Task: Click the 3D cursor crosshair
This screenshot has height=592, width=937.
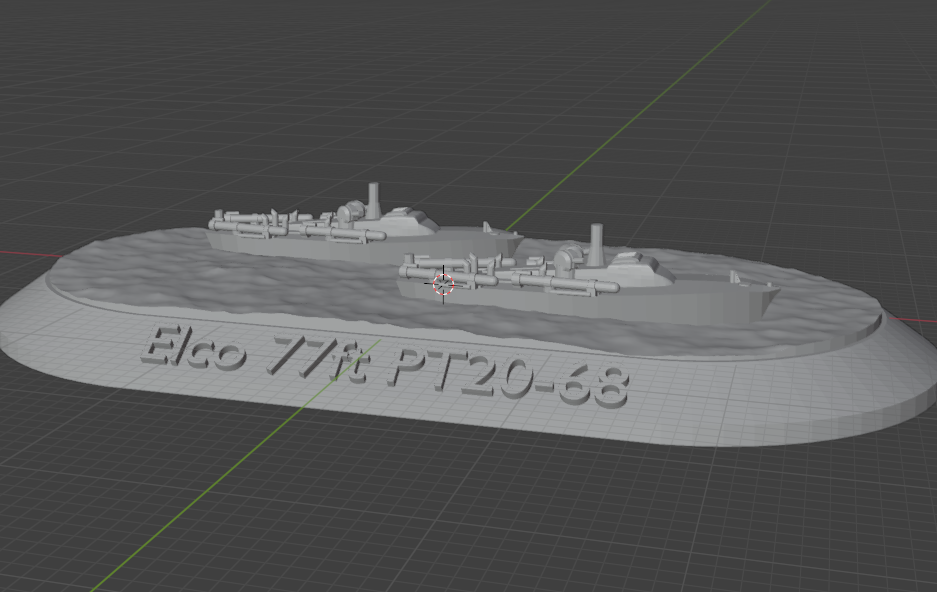Action: click(443, 284)
